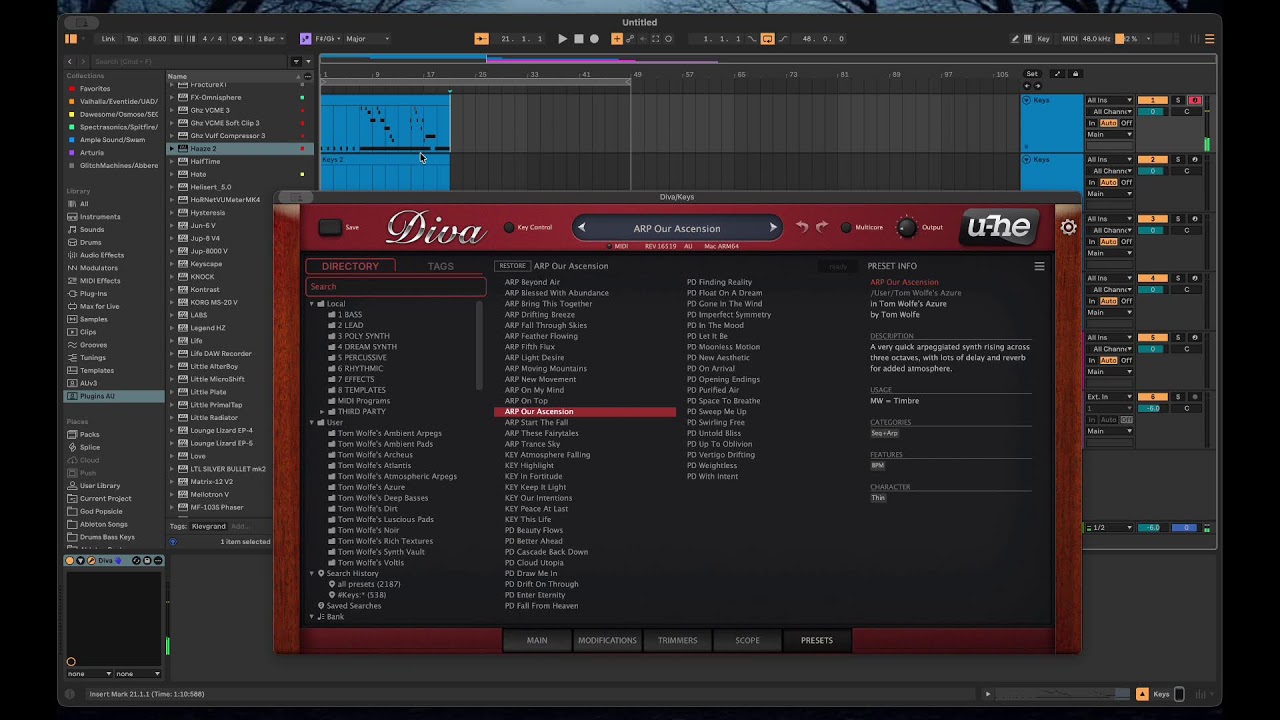
Task: Open the 1 Bar quantization dropdown
Action: [269, 39]
